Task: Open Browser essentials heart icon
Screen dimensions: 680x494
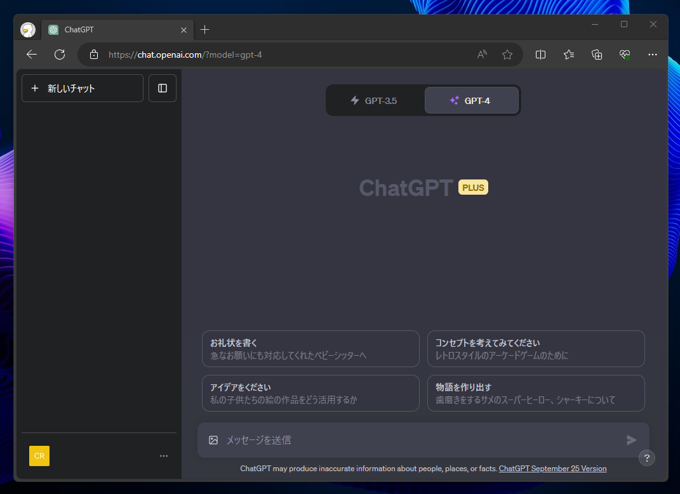Action: click(624, 55)
